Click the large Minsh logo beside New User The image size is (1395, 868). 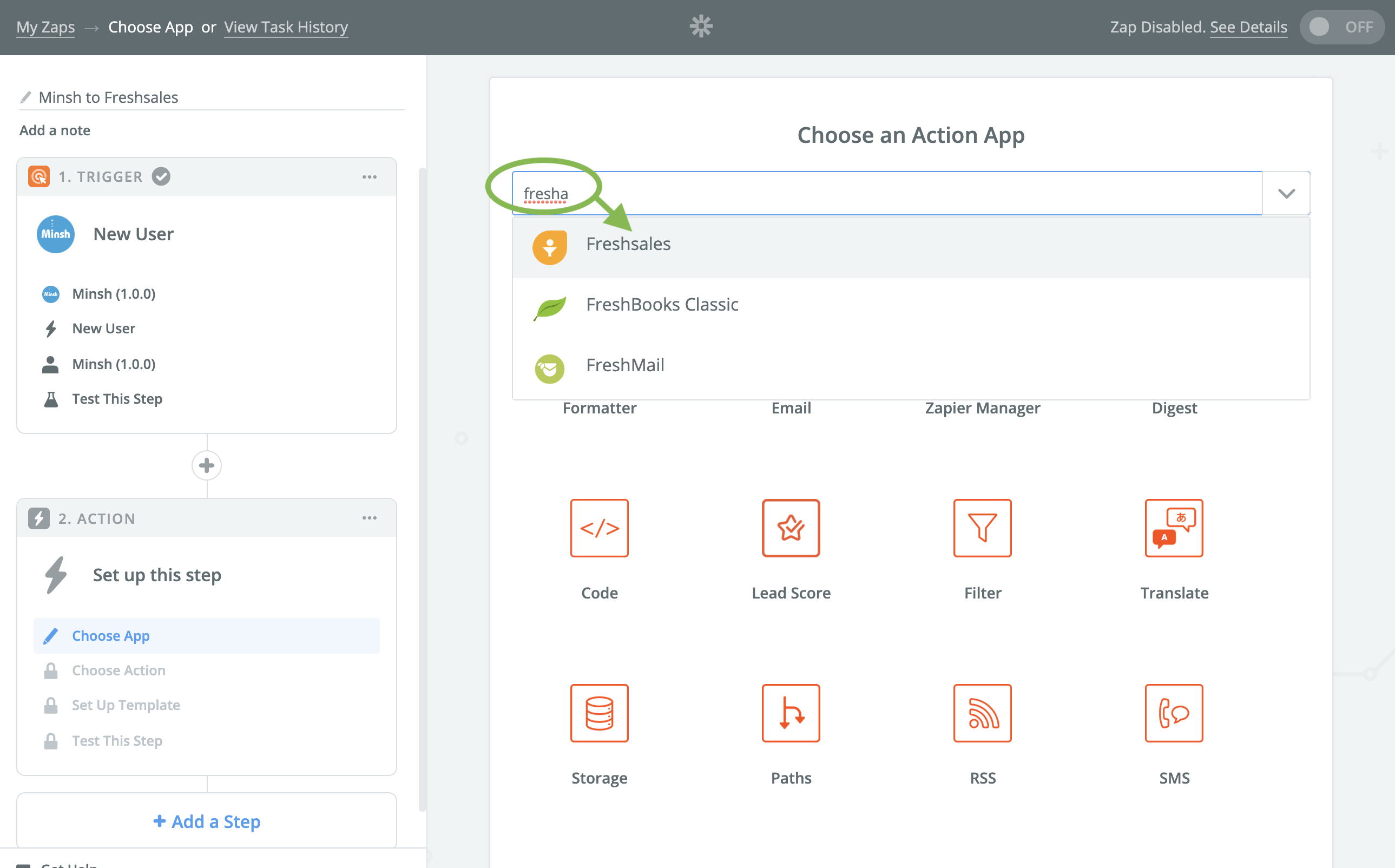coord(56,234)
